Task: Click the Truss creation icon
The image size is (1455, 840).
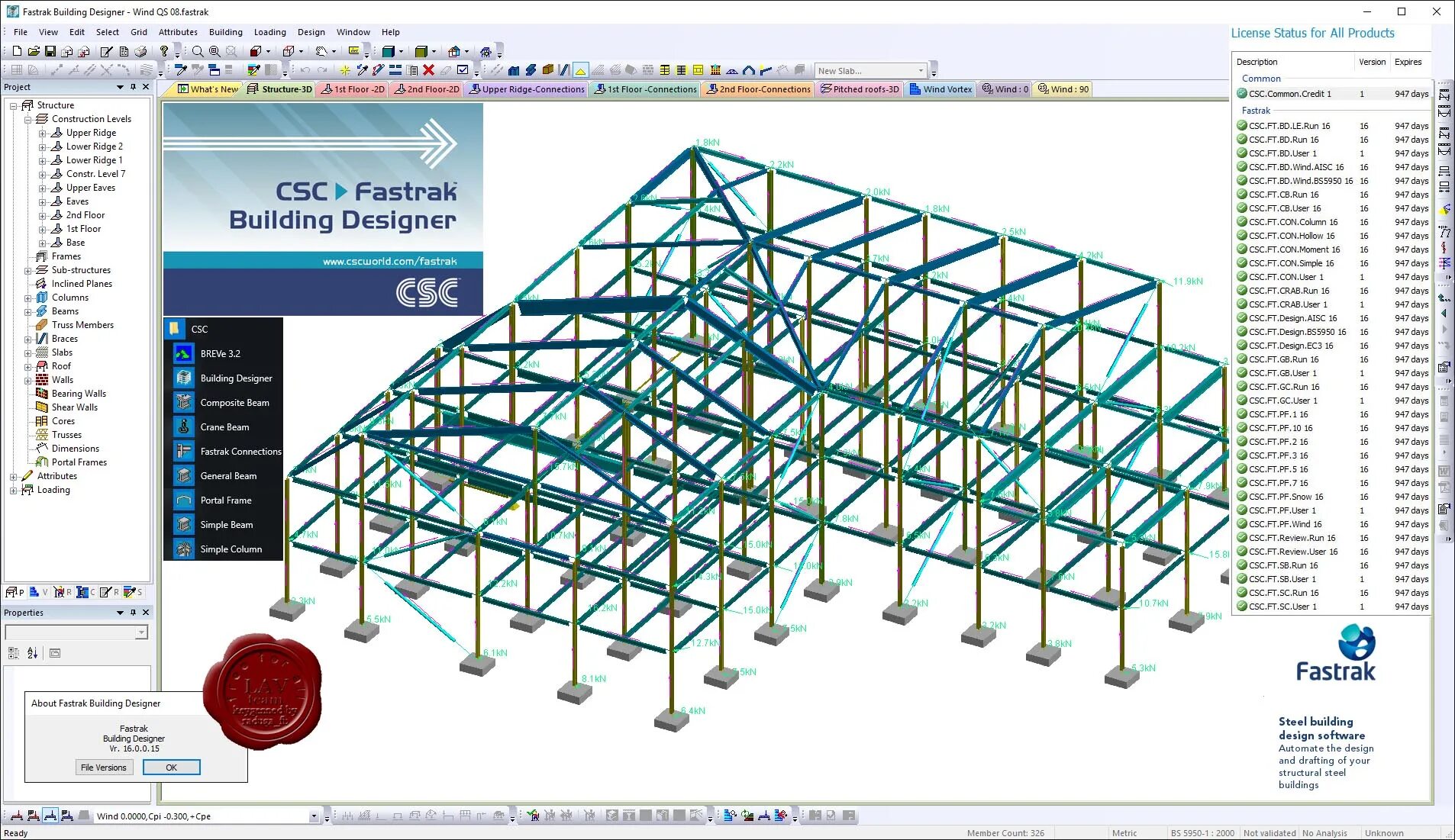Action: tap(732, 70)
